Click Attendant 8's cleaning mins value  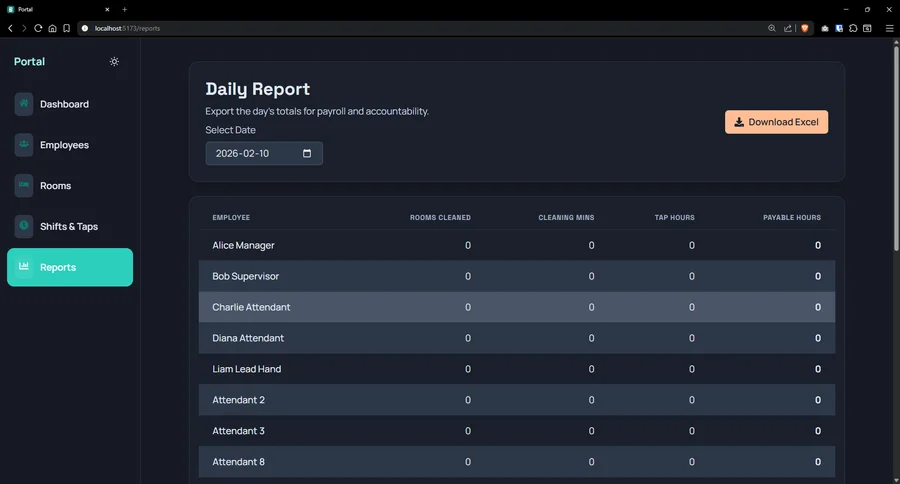(591, 462)
